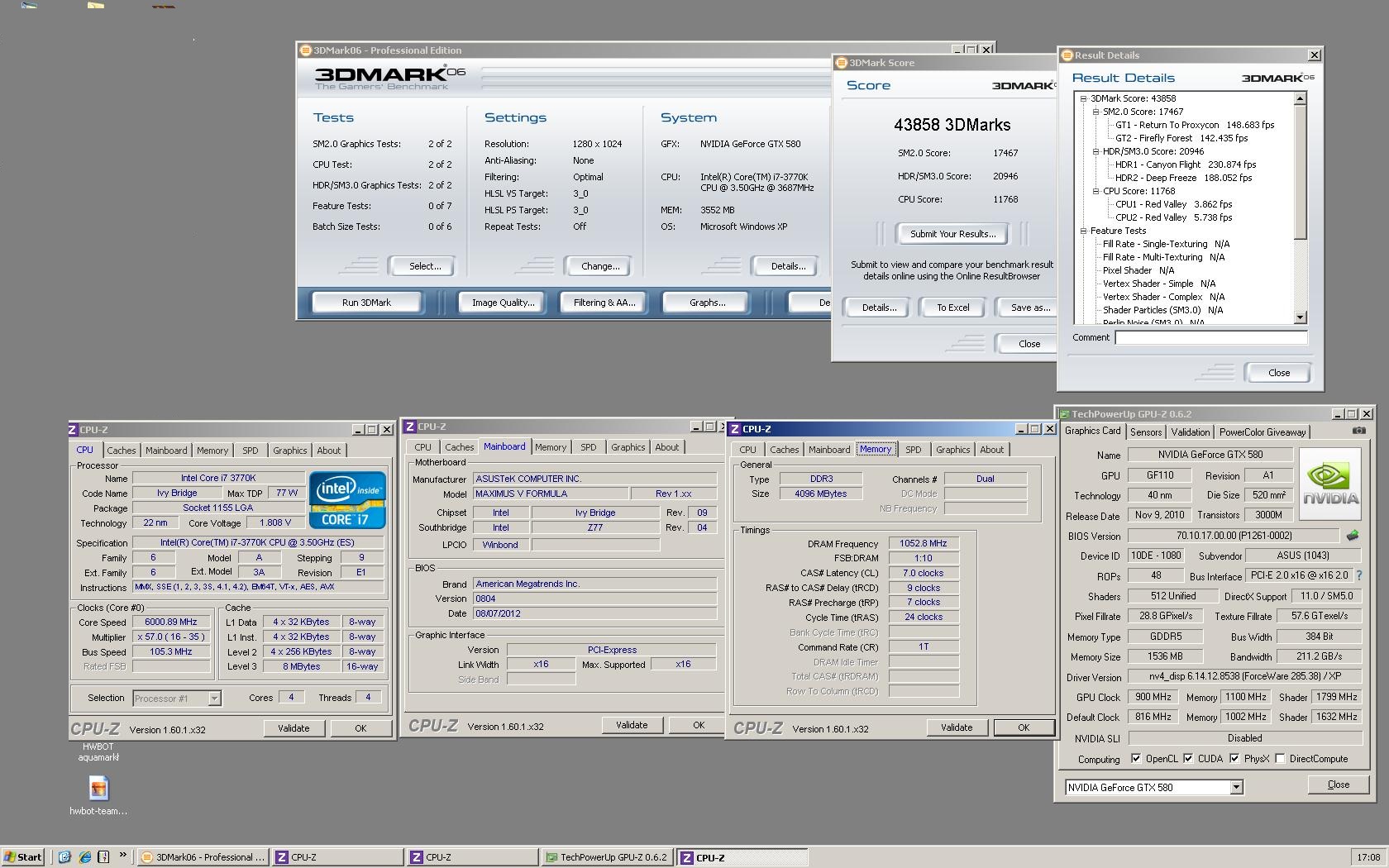Toggle the CUDA checkbox

(x=1188, y=759)
